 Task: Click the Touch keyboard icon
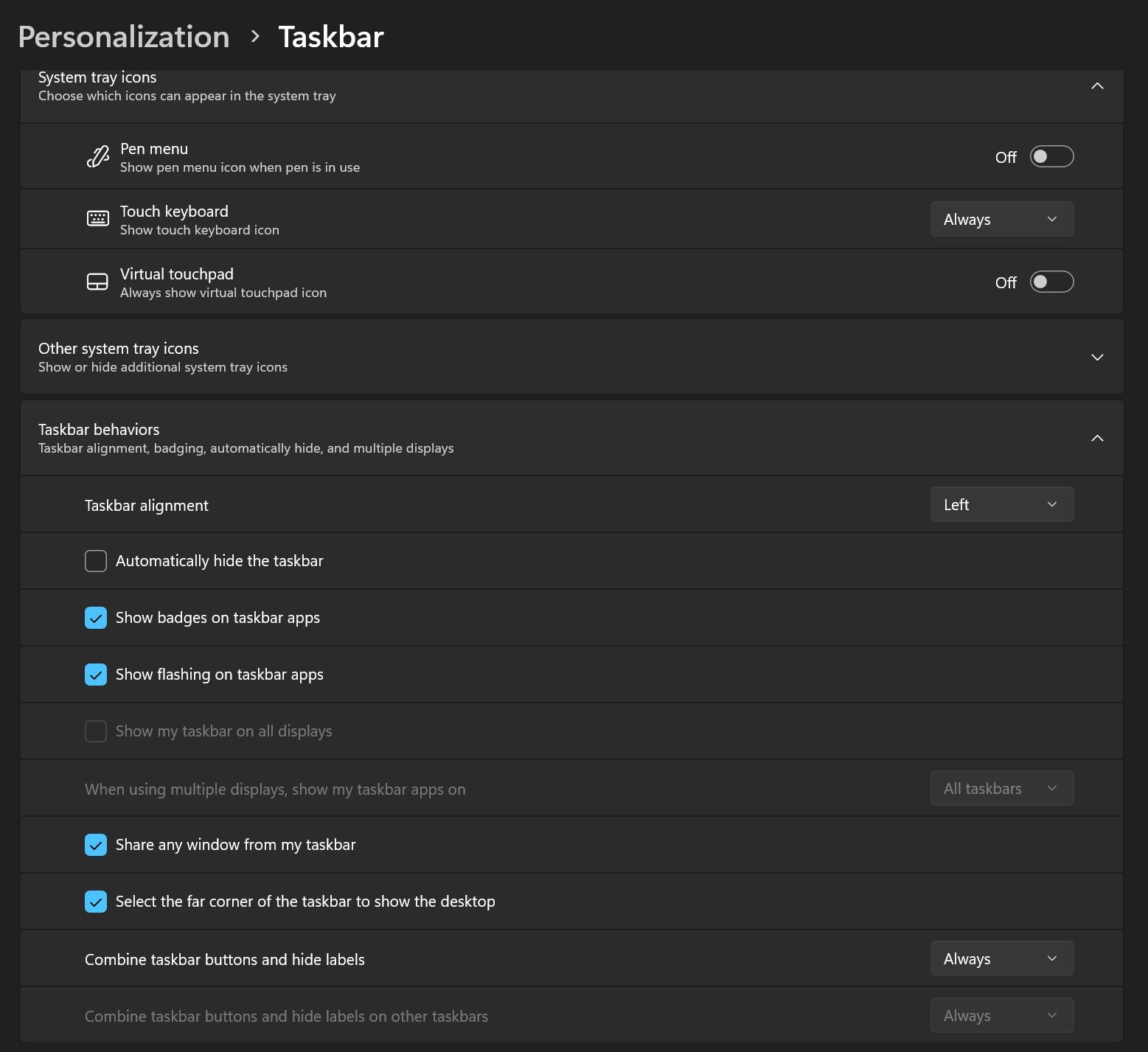pos(98,219)
